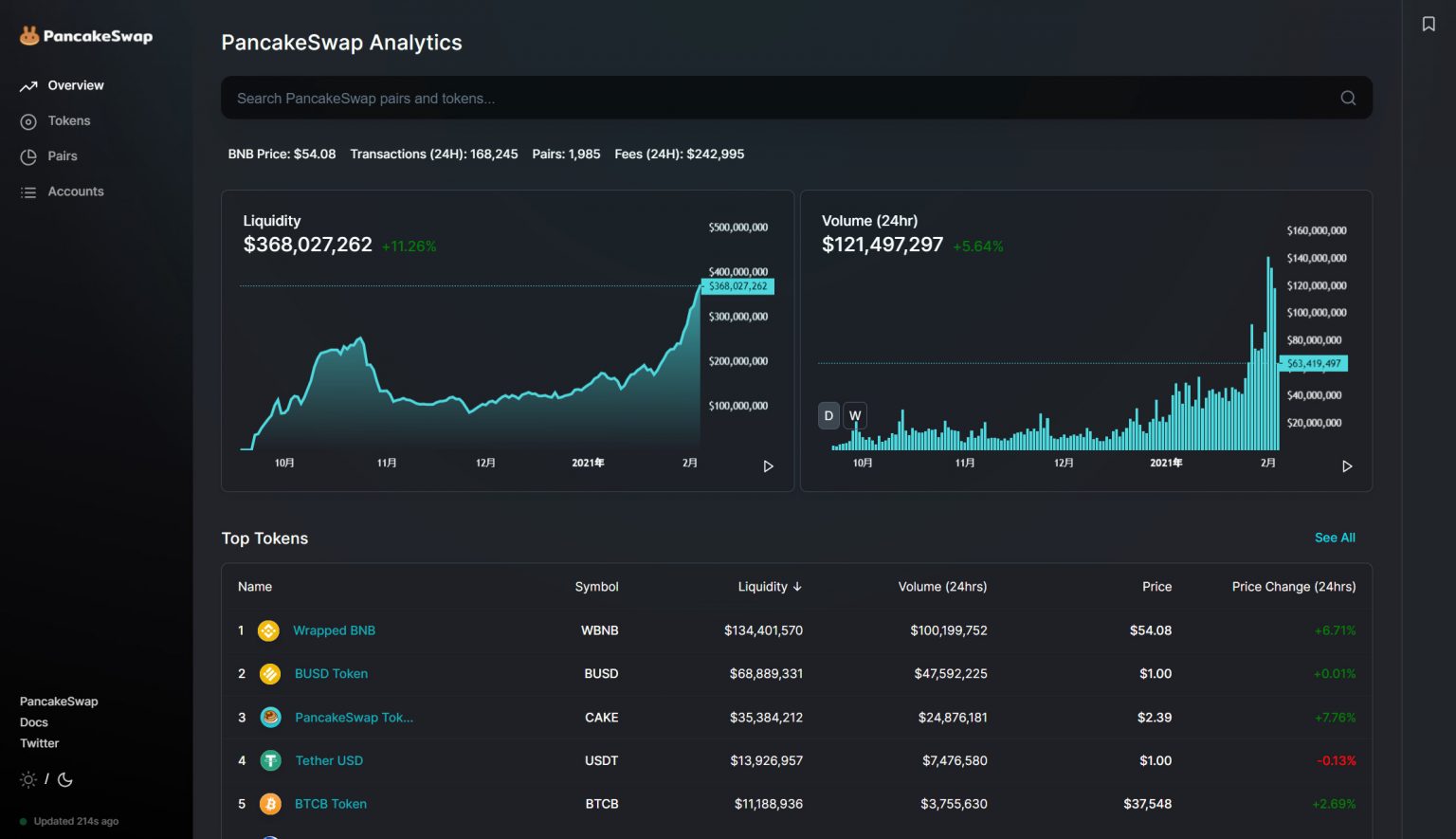Click the PancakeSwap CAKE token icon
This screenshot has width=1456, height=839.
coord(270,718)
